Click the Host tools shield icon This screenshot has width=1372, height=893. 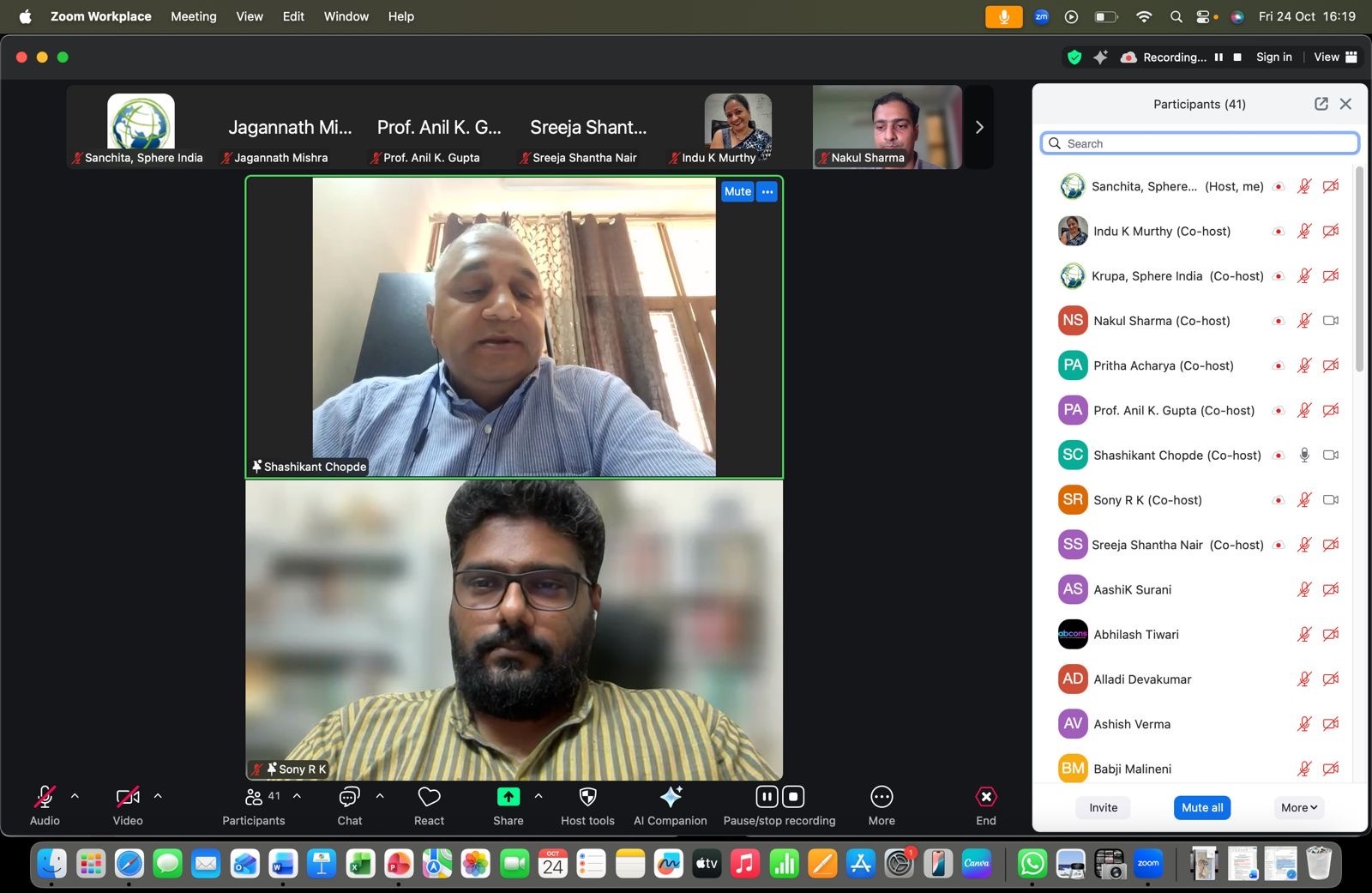(x=587, y=797)
